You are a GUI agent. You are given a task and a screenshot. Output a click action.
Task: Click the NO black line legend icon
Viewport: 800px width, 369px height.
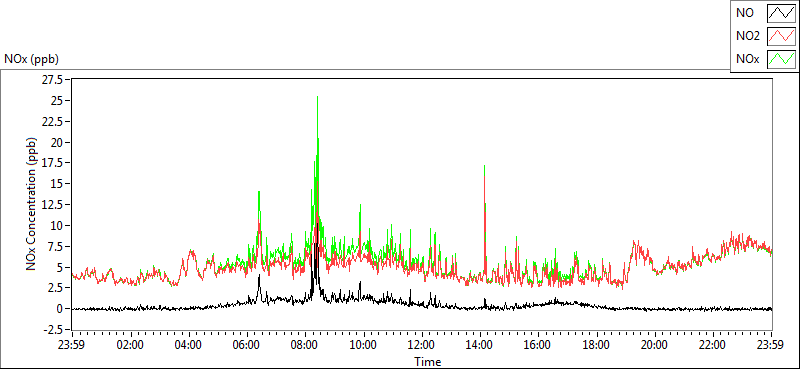point(782,13)
